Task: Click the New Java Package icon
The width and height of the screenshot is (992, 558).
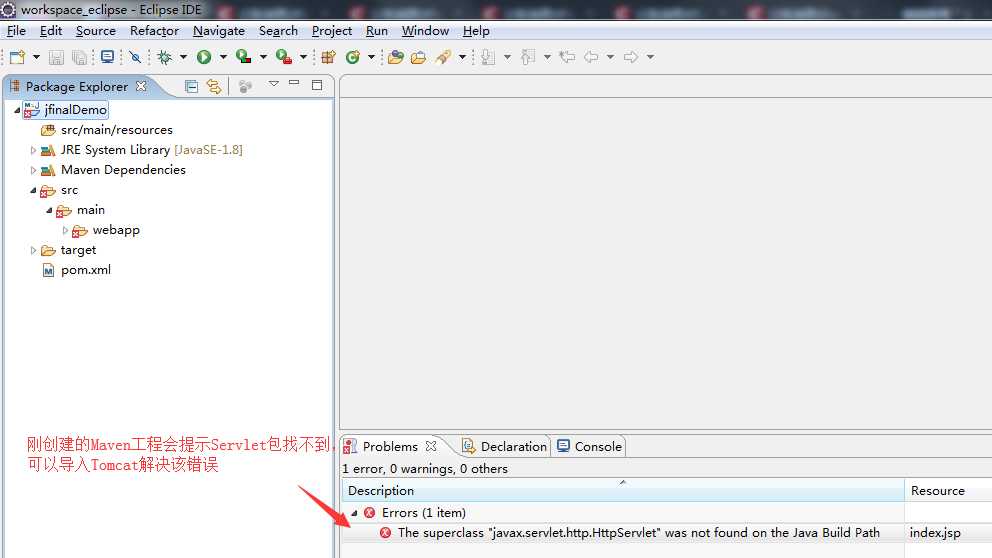Action: pos(328,57)
